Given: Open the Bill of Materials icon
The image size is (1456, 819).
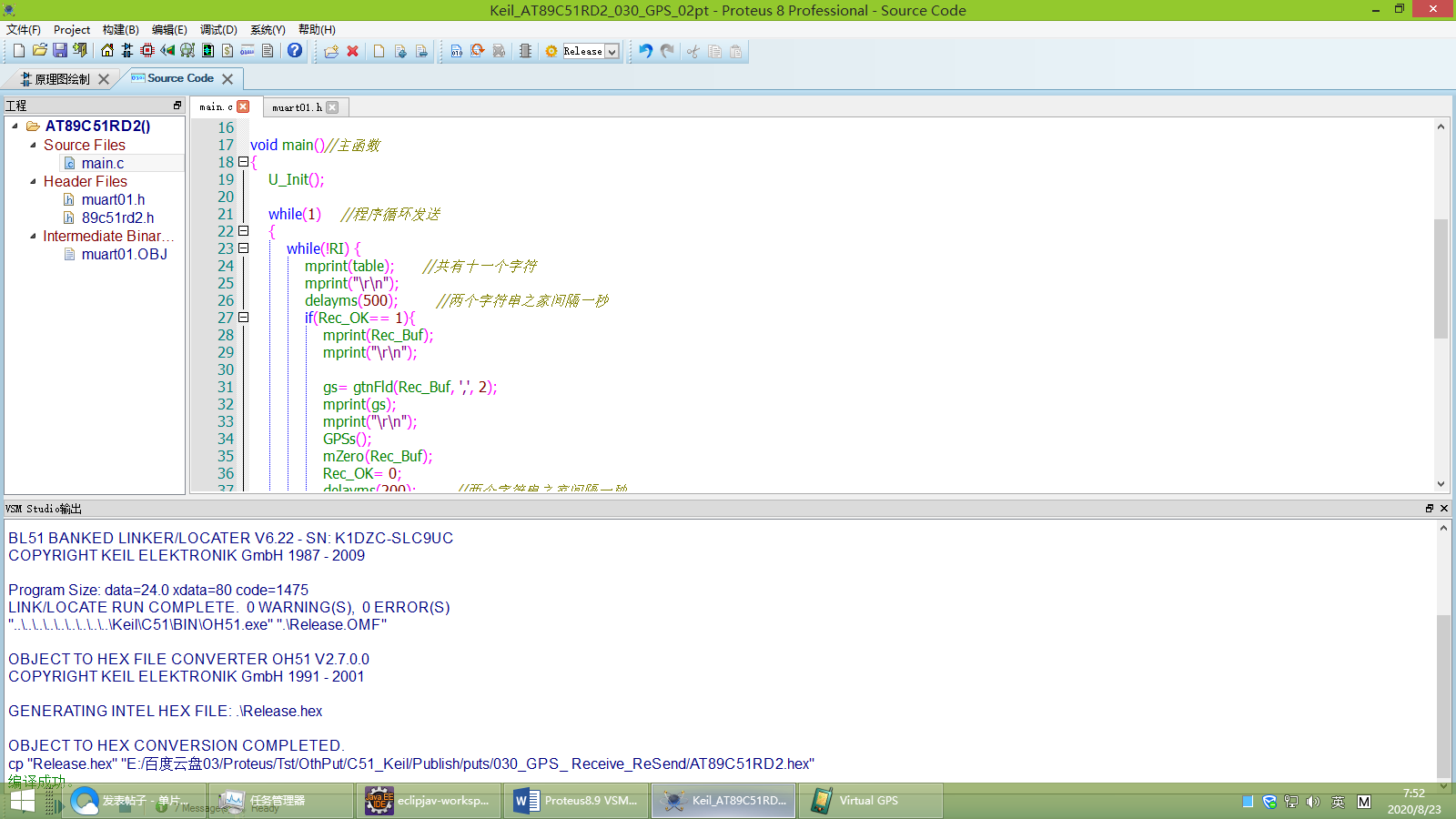Looking at the screenshot, I should 227,51.
